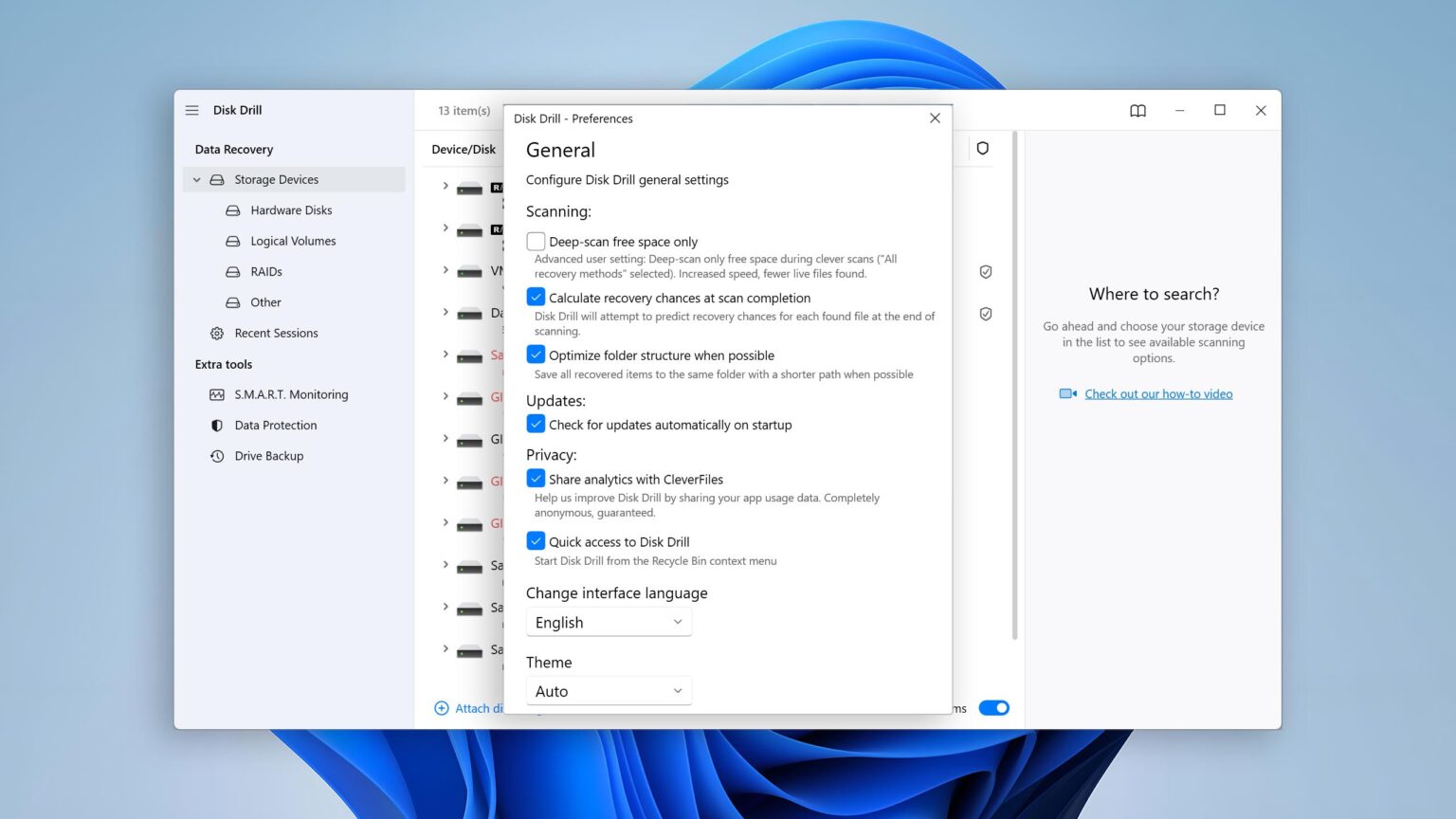Open the Drive Backup tool
The image size is (1456, 819).
tap(269, 456)
